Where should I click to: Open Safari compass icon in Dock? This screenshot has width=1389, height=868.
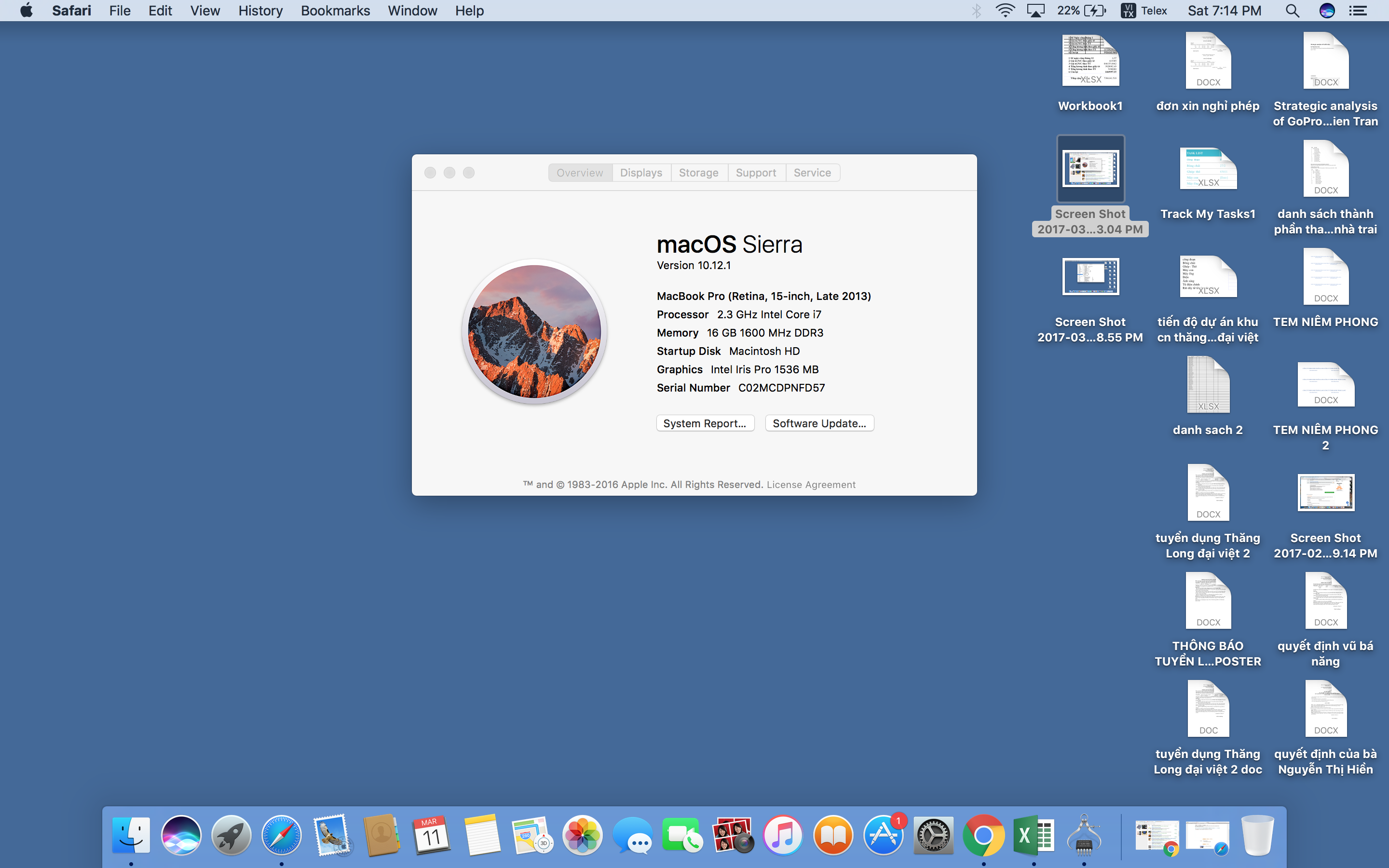tap(281, 835)
